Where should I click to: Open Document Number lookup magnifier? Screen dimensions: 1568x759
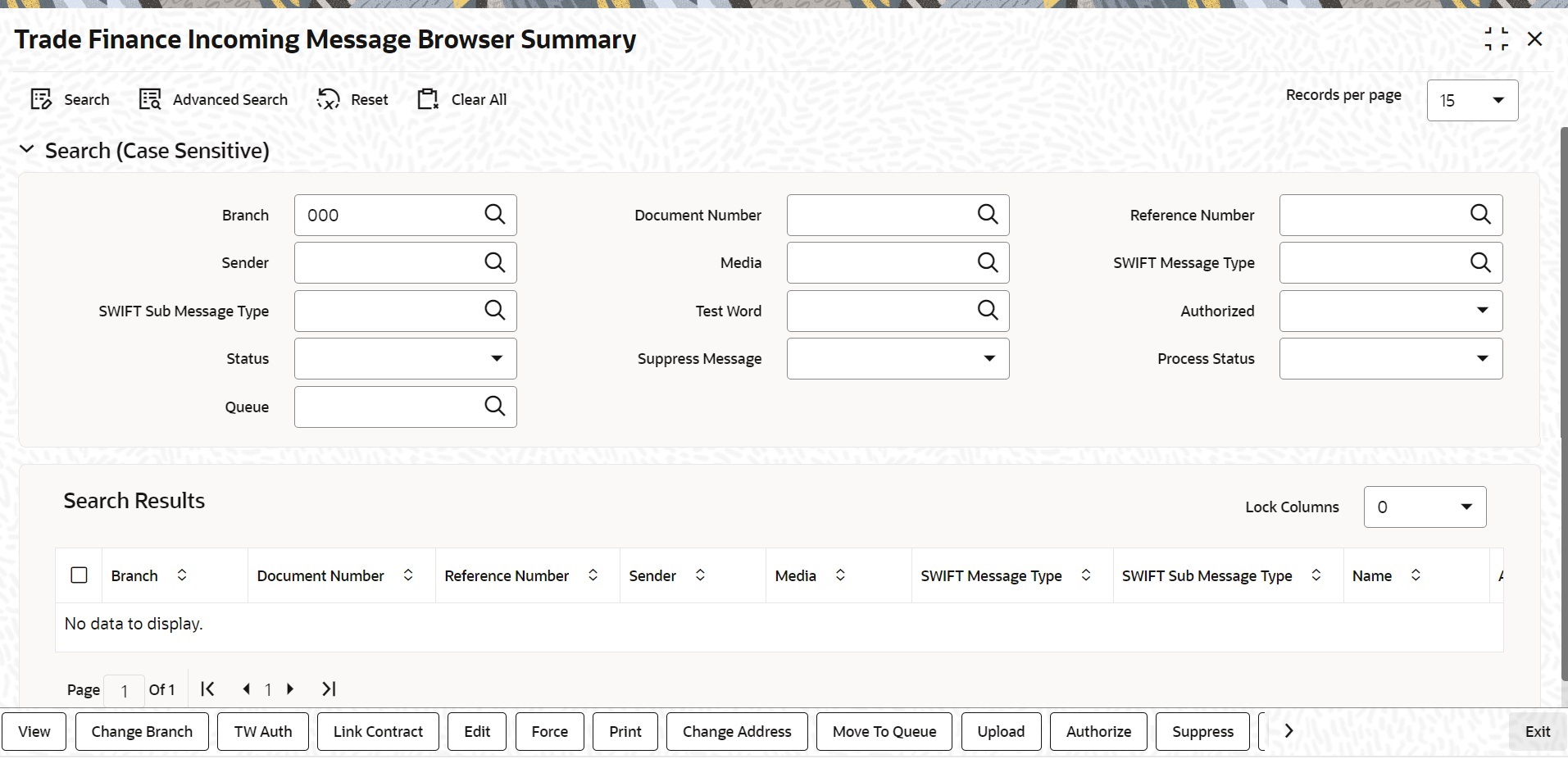[x=988, y=214]
